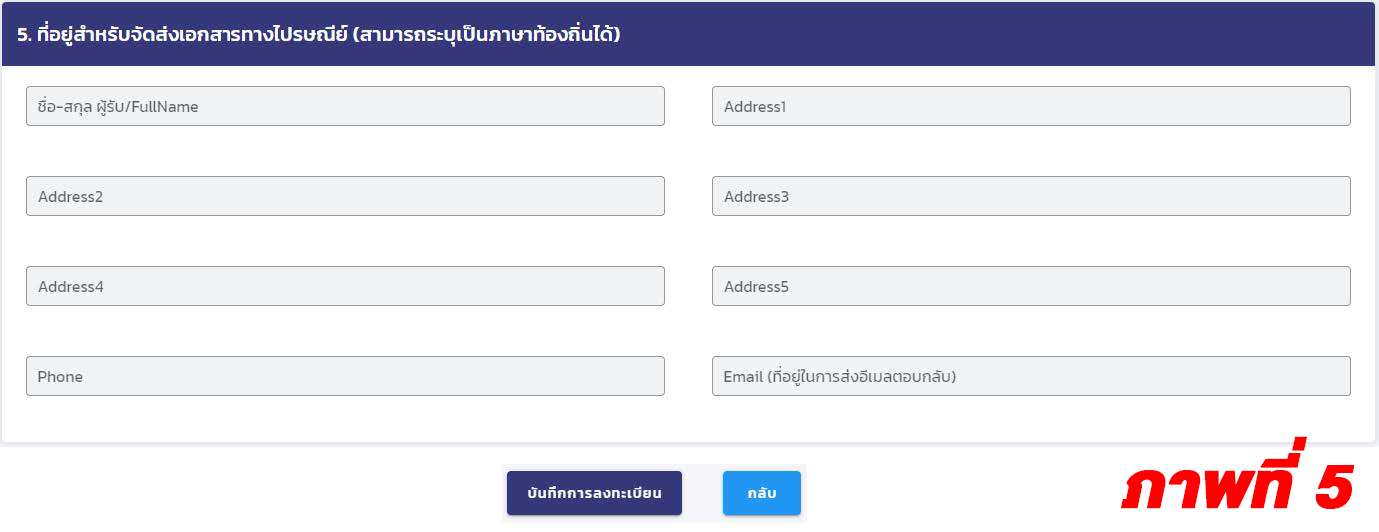This screenshot has width=1379, height=532.
Task: Activate the Address4 text field
Action: click(345, 286)
